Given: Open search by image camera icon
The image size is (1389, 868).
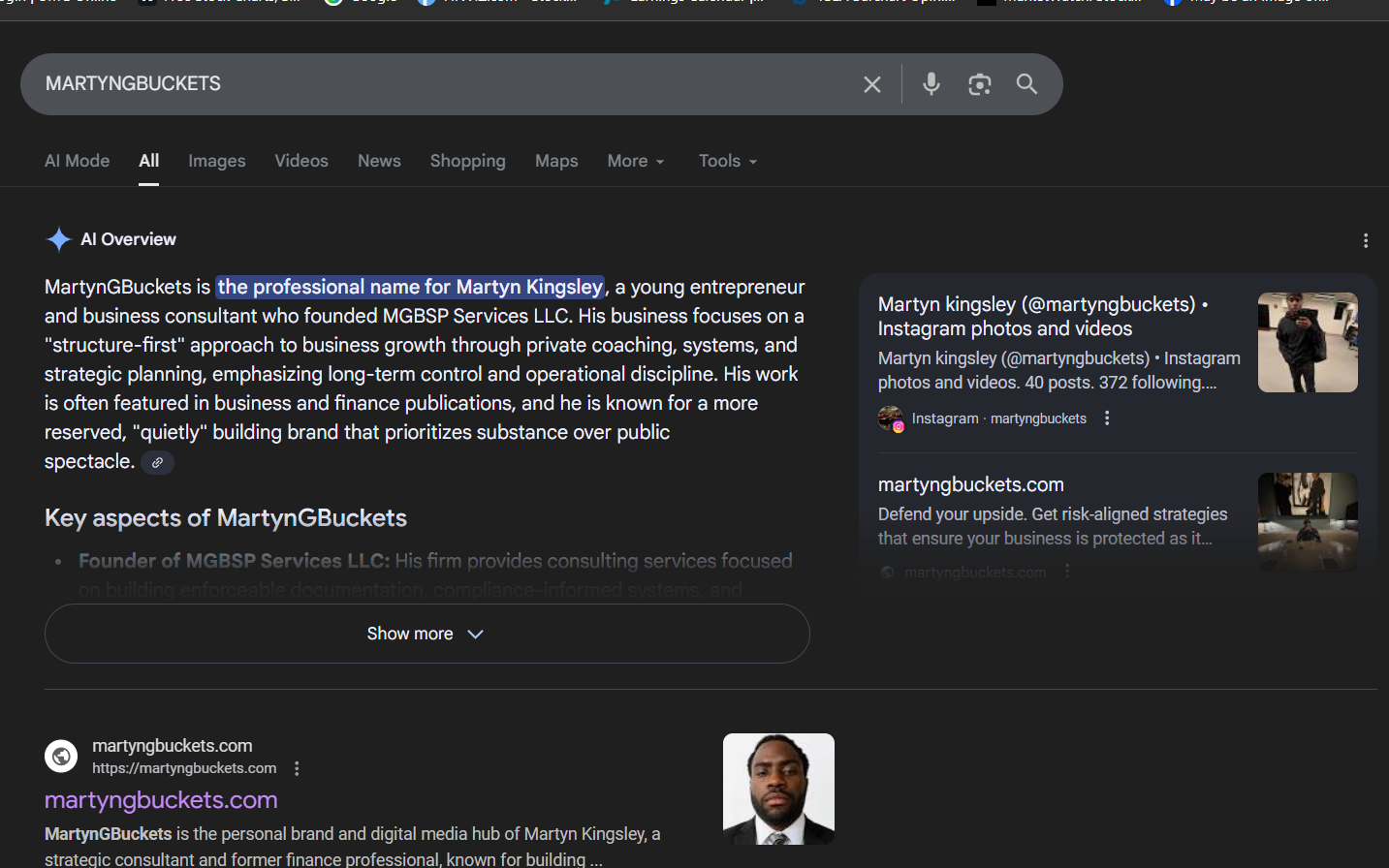Looking at the screenshot, I should pyautogui.click(x=979, y=84).
